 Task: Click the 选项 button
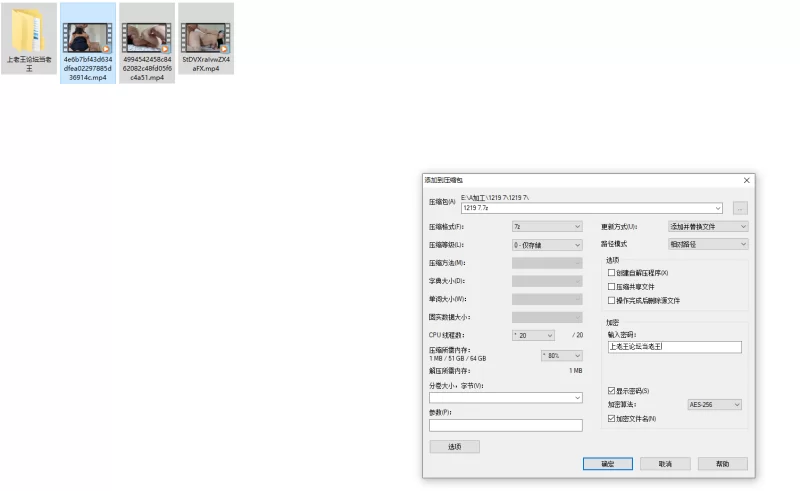[454, 447]
